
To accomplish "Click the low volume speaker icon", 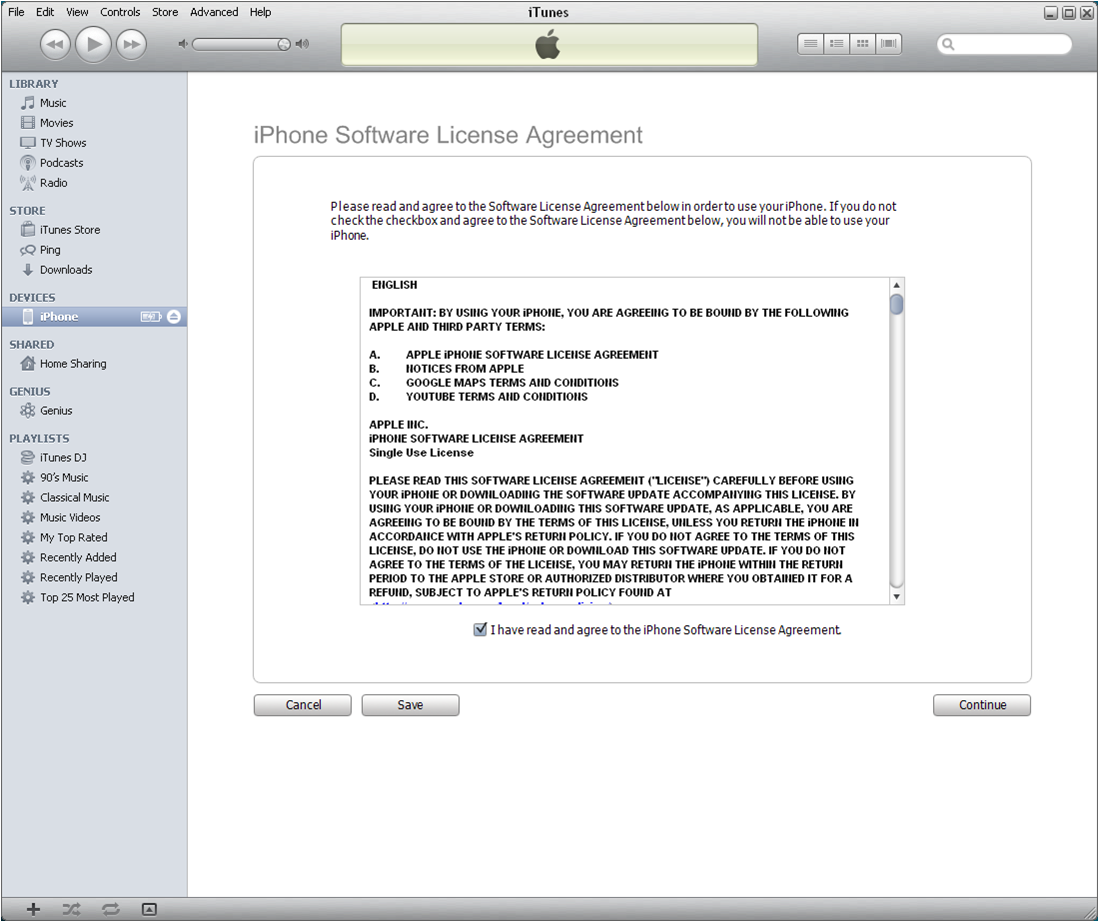I will tap(183, 44).
